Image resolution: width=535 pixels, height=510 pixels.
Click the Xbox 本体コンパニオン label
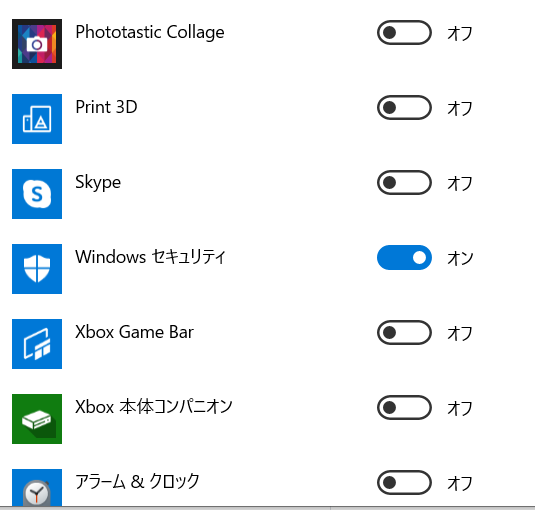tap(154, 407)
